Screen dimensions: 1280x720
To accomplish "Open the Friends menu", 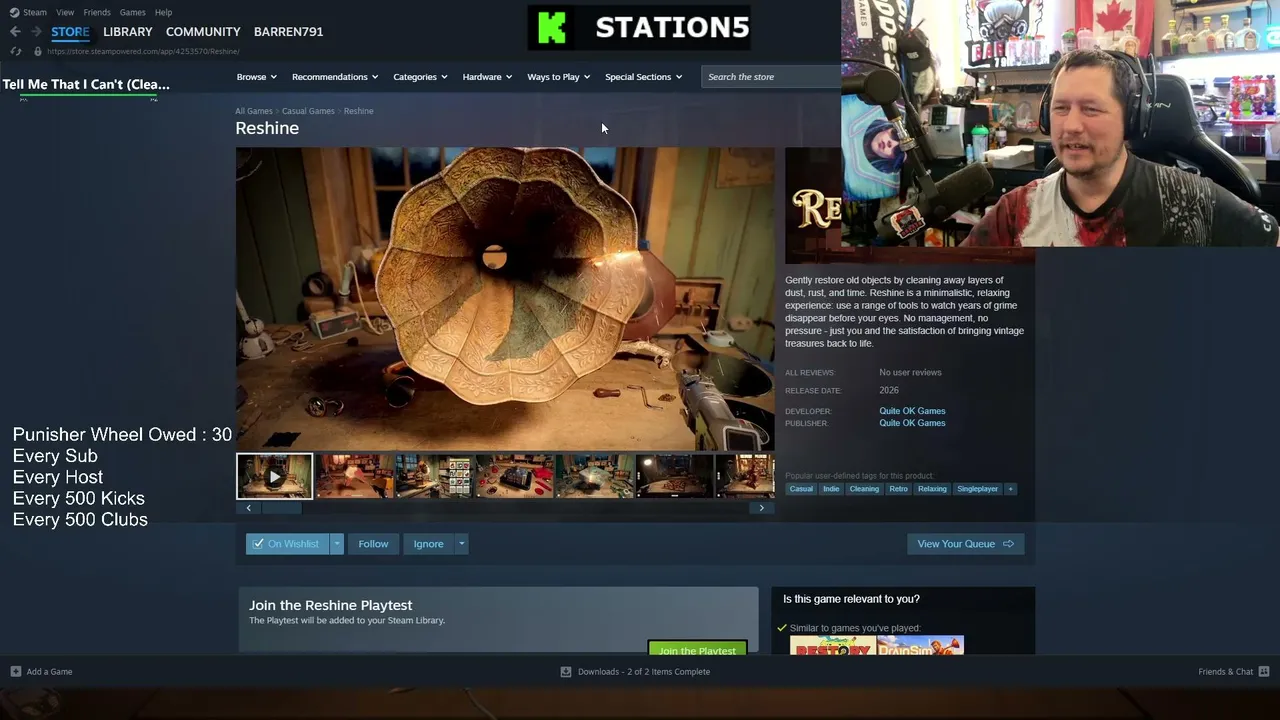I will pos(97,12).
